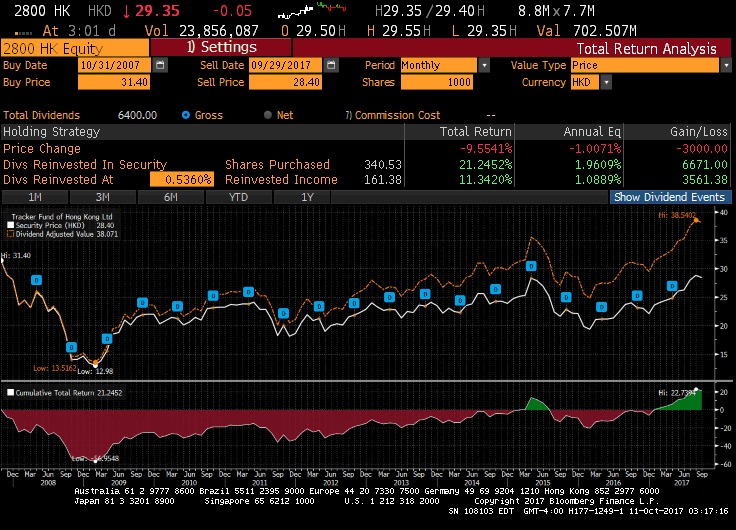Click the first 2014 dividend D marker
This screenshot has height=530, width=736.
460,300
